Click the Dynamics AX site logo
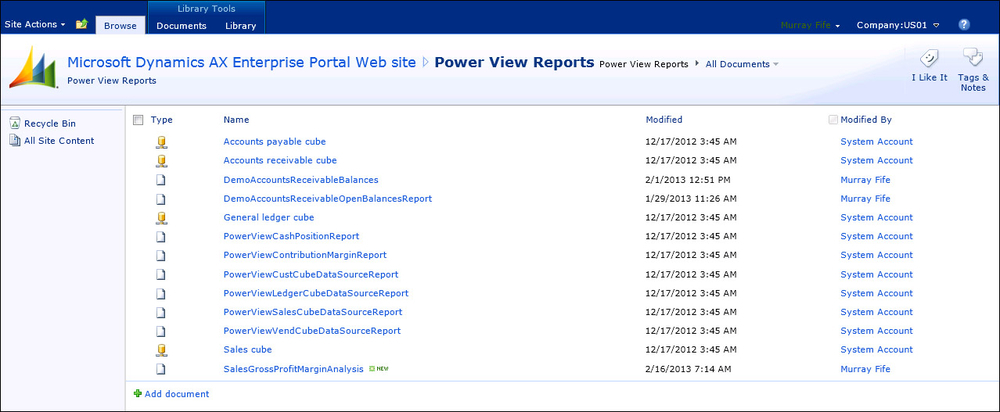1000x412 pixels. [x=33, y=68]
